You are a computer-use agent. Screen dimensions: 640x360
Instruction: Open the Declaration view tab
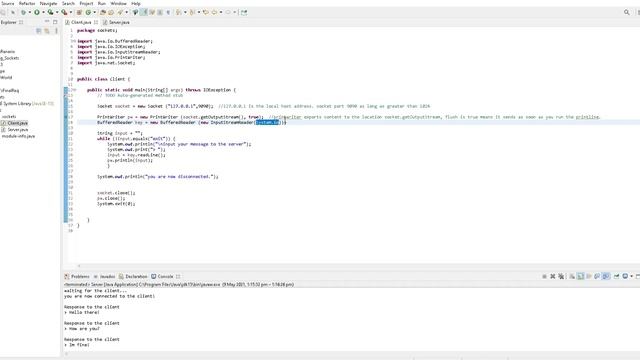tap(133, 276)
